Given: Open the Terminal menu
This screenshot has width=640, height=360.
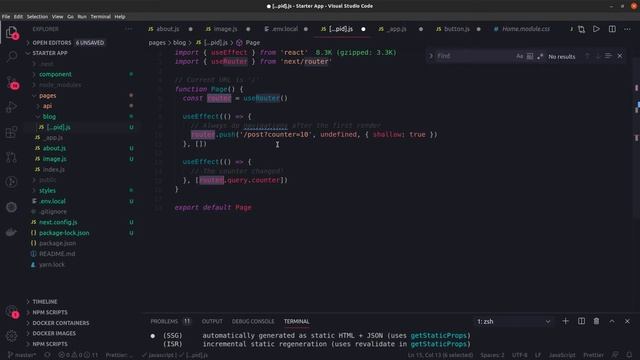Looking at the screenshot, I should pos(100,17).
